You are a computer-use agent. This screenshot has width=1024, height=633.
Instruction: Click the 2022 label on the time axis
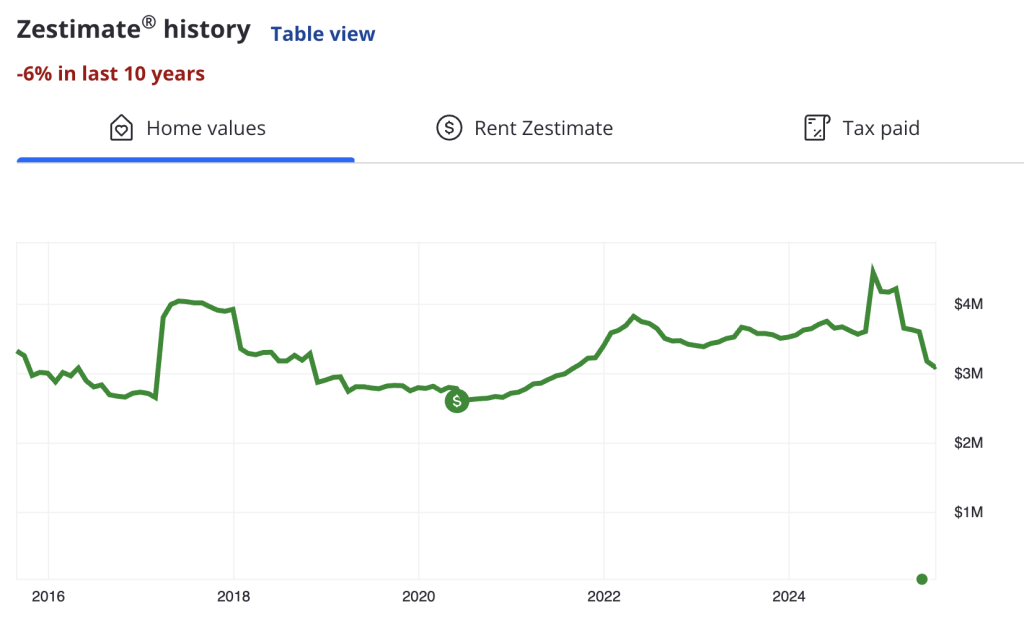(x=603, y=598)
